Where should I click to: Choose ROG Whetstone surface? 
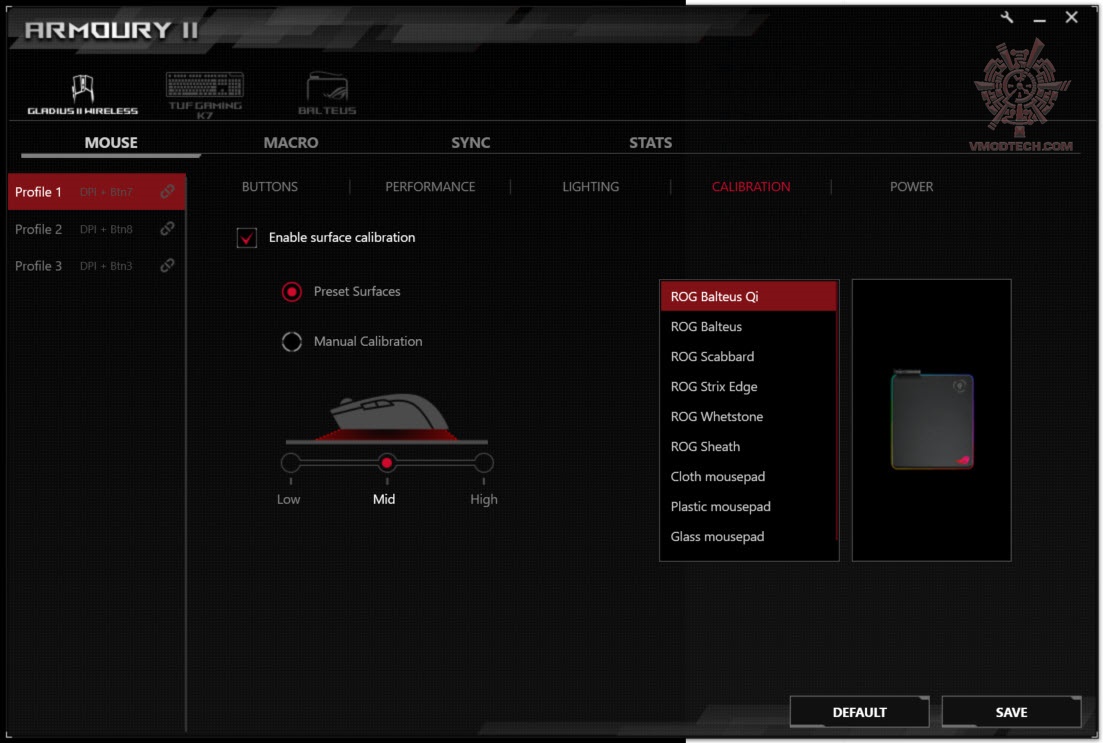point(748,417)
